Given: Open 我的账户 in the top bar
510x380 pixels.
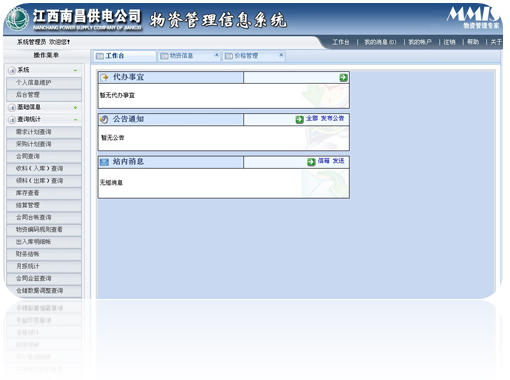Looking at the screenshot, I should click(x=420, y=42).
